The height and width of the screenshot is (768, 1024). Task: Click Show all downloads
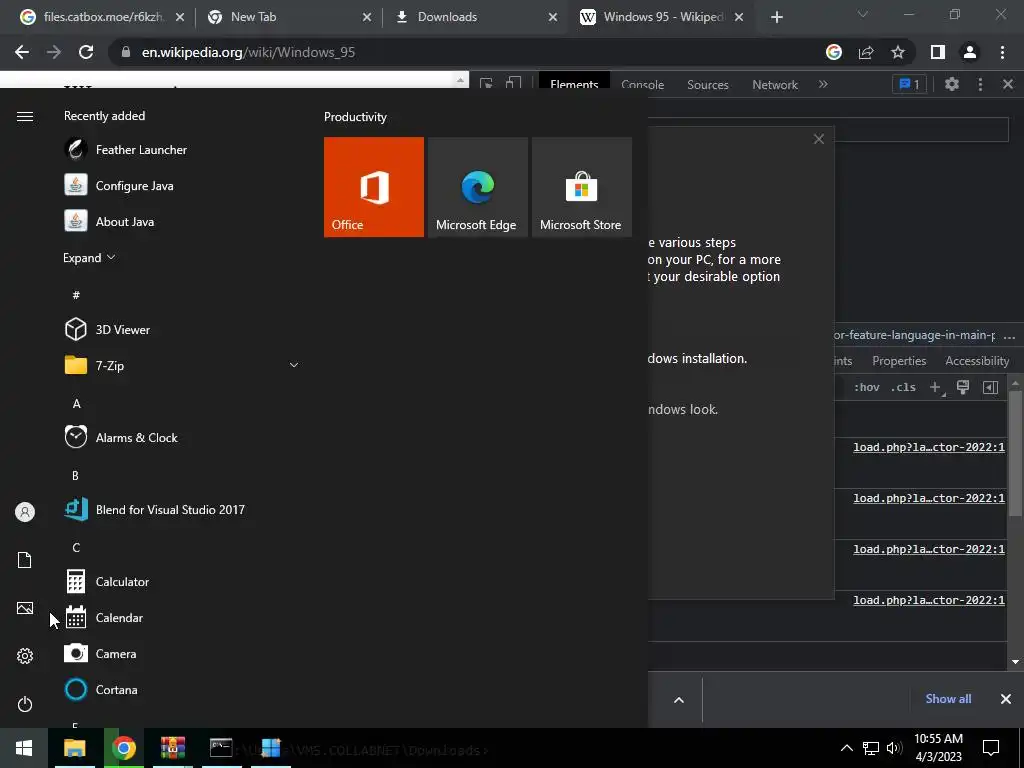[948, 699]
